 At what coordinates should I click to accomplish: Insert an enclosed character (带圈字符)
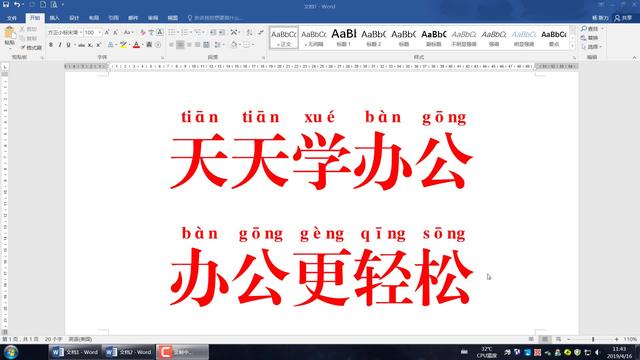point(158,45)
